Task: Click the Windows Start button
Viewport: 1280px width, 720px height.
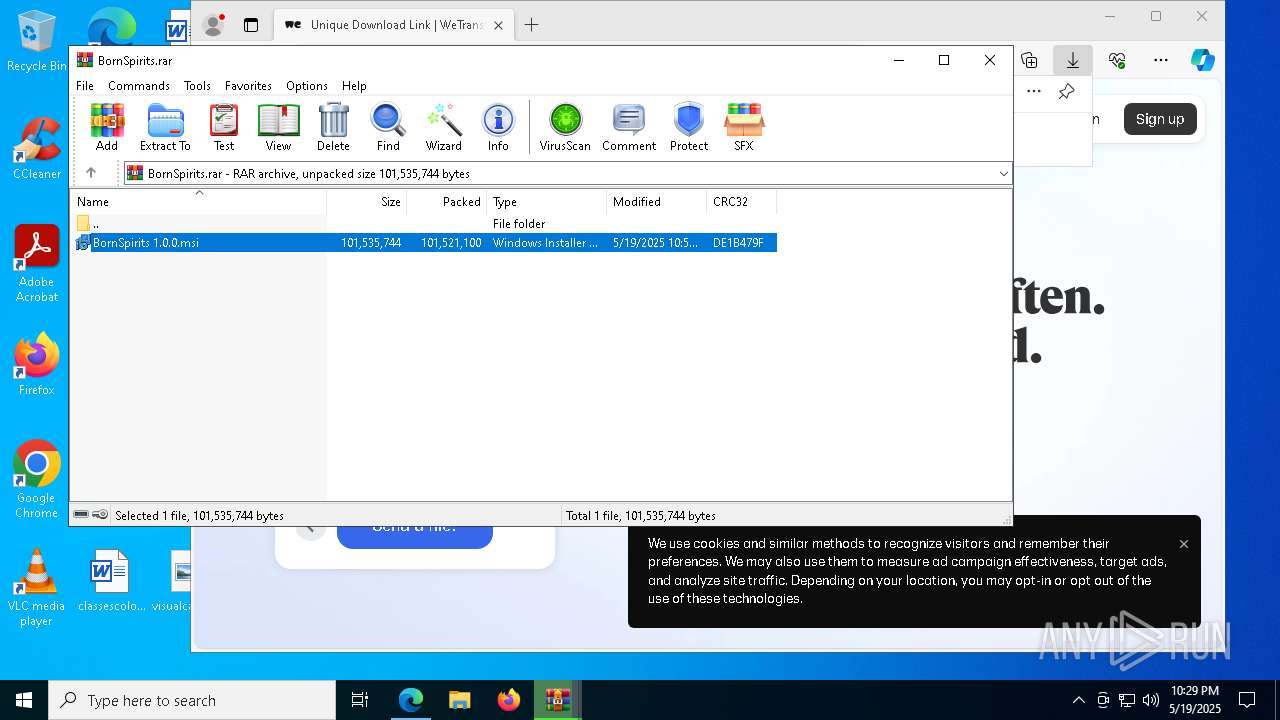Action: point(24,700)
